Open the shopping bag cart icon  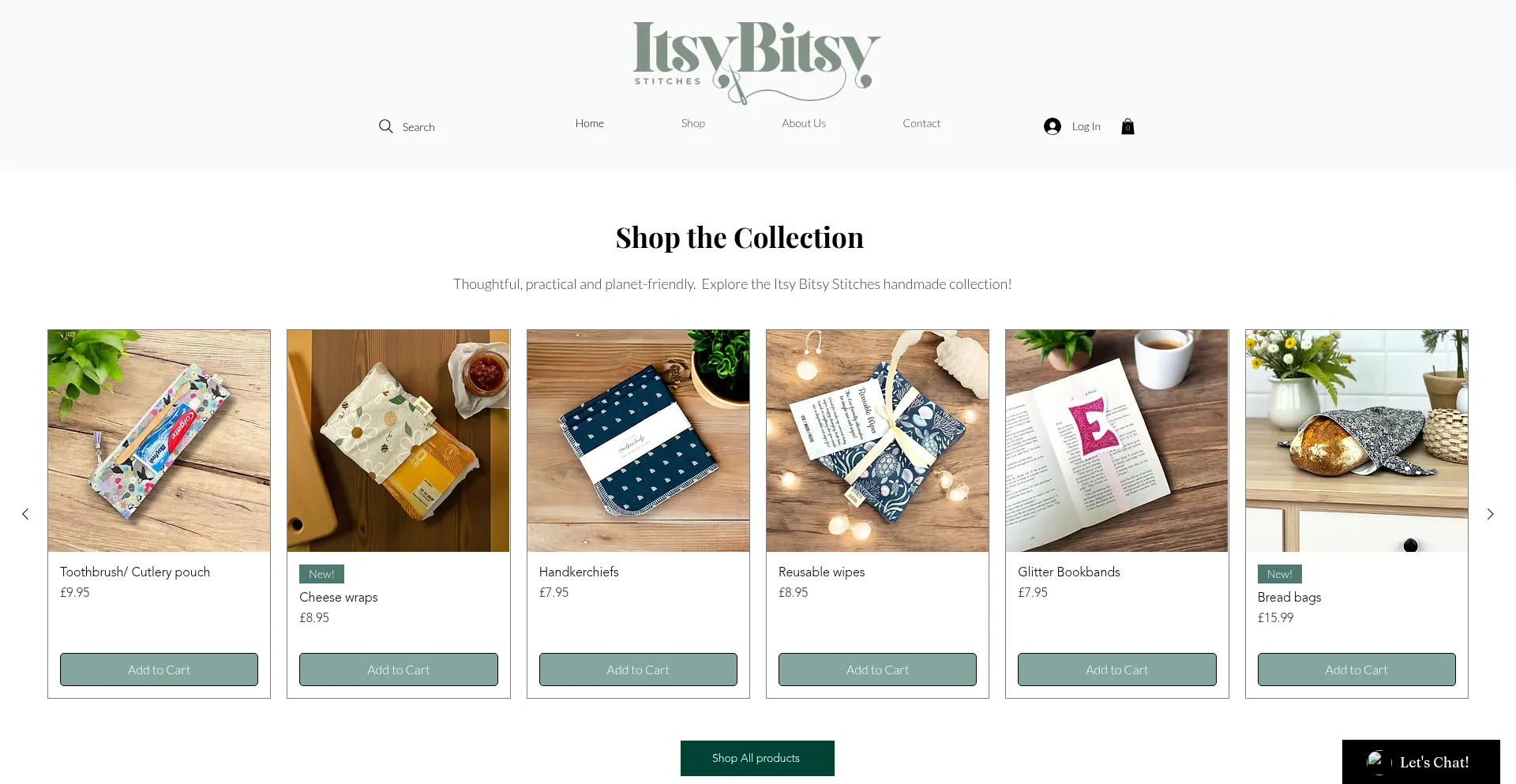point(1128,126)
